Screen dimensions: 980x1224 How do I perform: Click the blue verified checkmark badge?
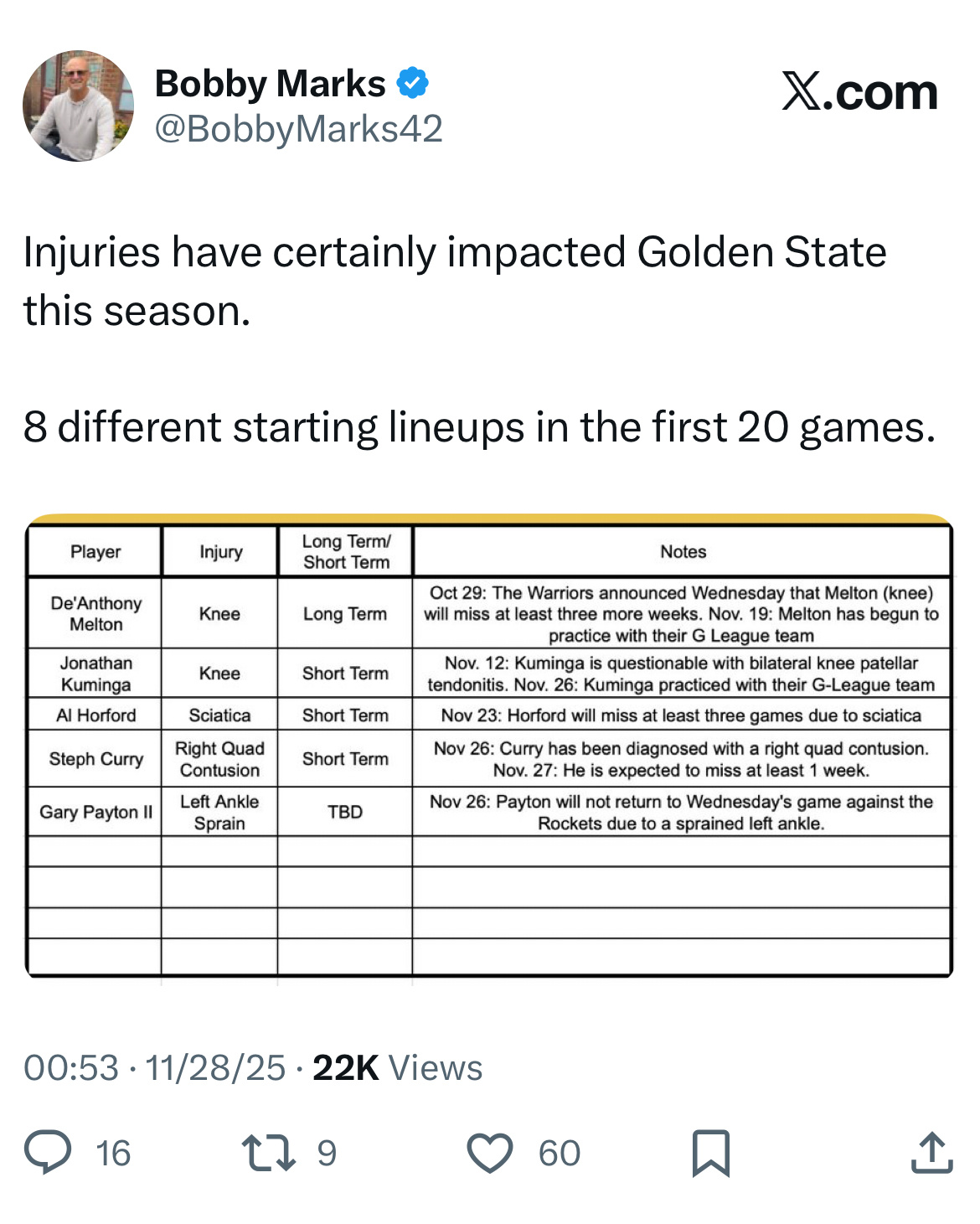[412, 83]
